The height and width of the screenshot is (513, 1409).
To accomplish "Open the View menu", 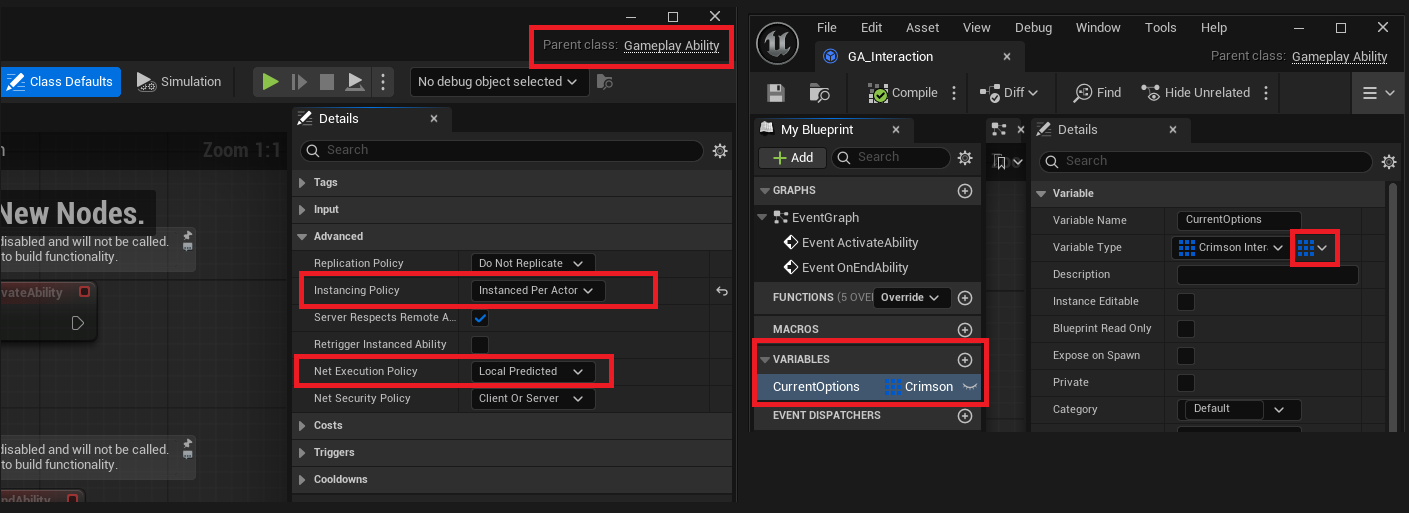I will click(977, 28).
